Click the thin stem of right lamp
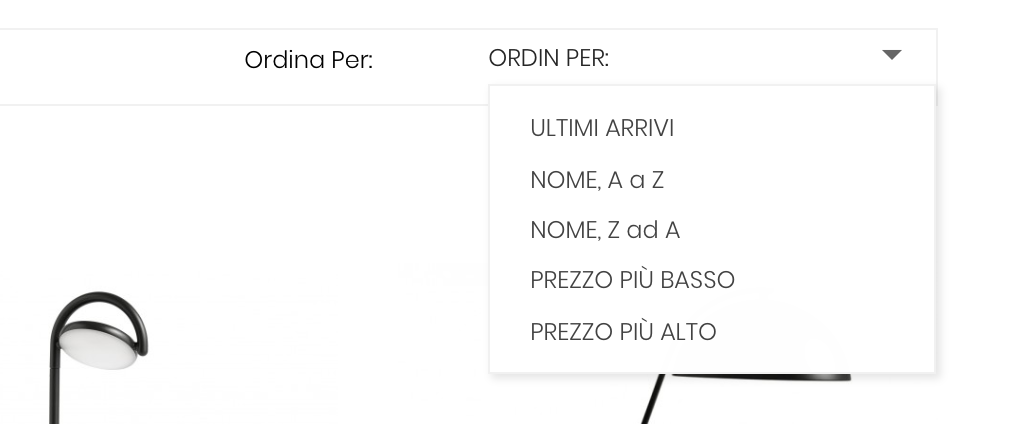1030x424 pixels. tap(652, 400)
